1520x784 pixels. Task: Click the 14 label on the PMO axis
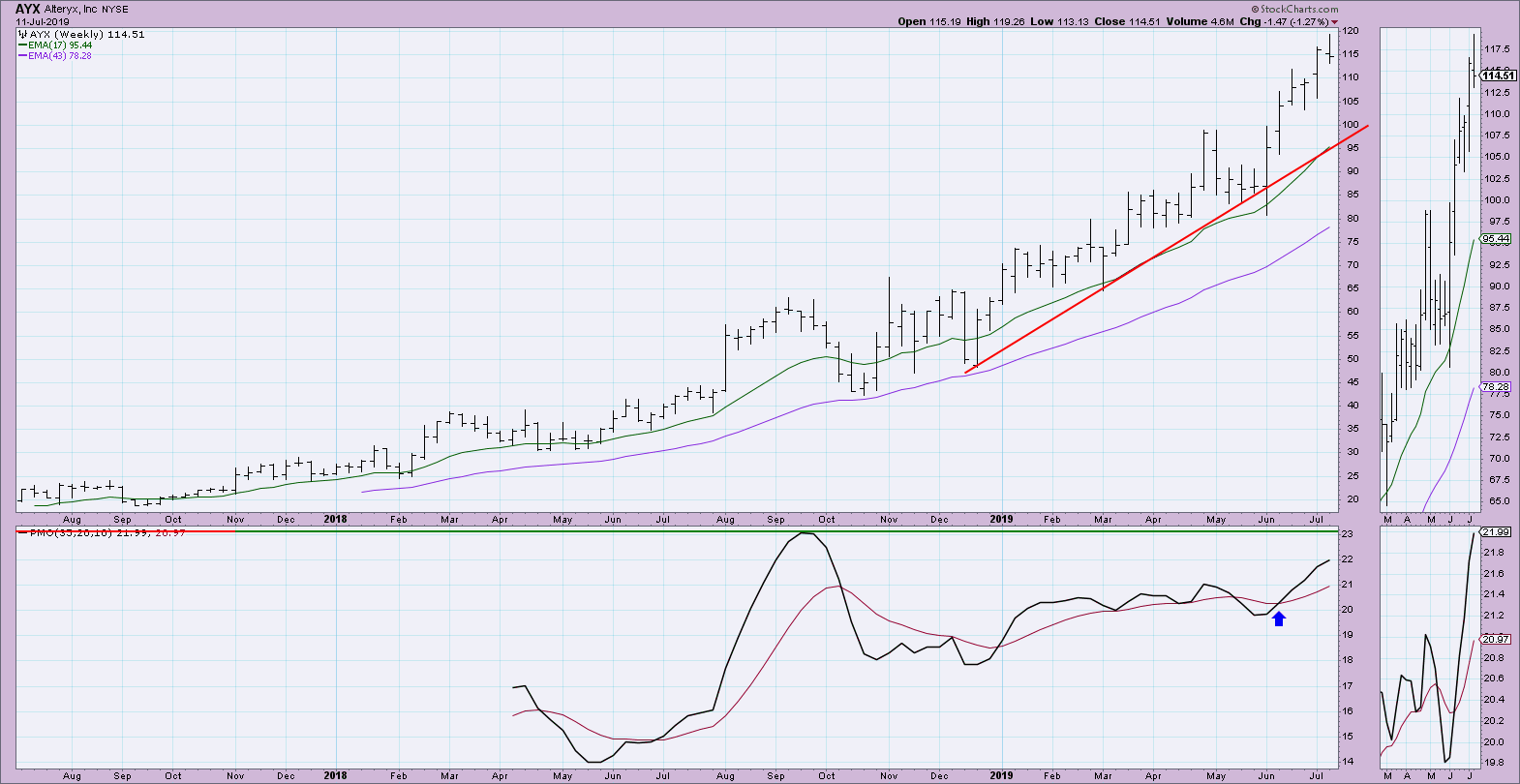1347,762
